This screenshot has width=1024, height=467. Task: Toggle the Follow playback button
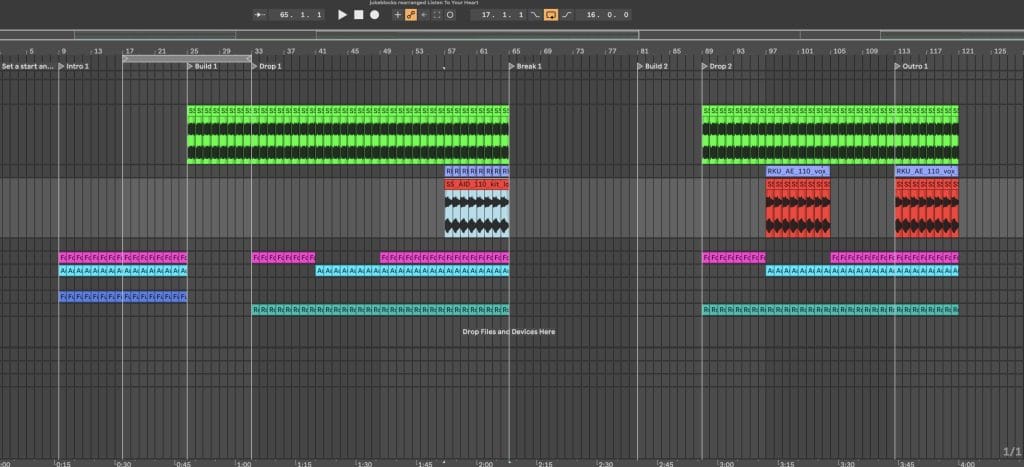point(259,15)
